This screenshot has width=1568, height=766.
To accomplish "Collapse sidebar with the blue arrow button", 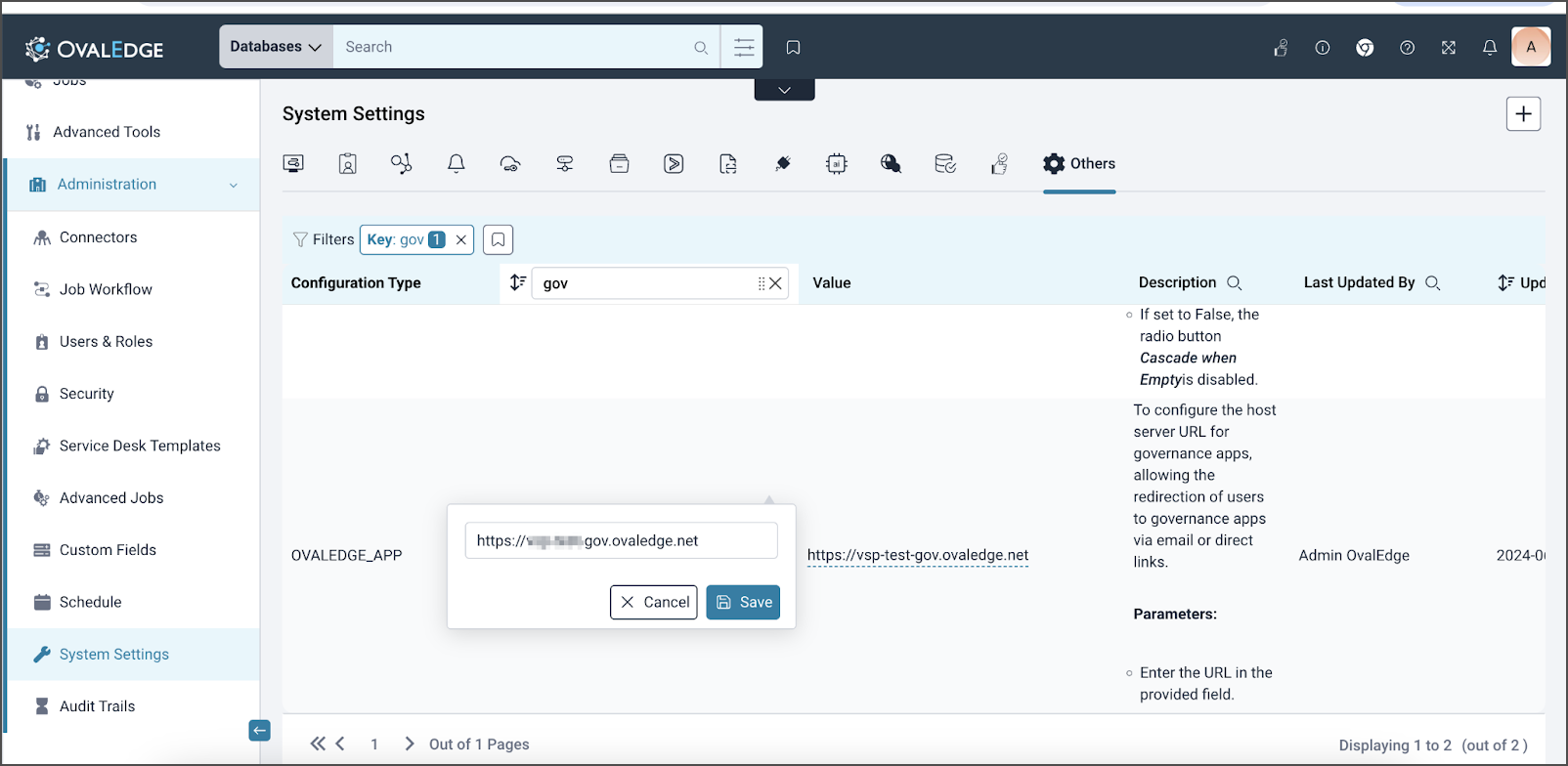I will tap(259, 730).
